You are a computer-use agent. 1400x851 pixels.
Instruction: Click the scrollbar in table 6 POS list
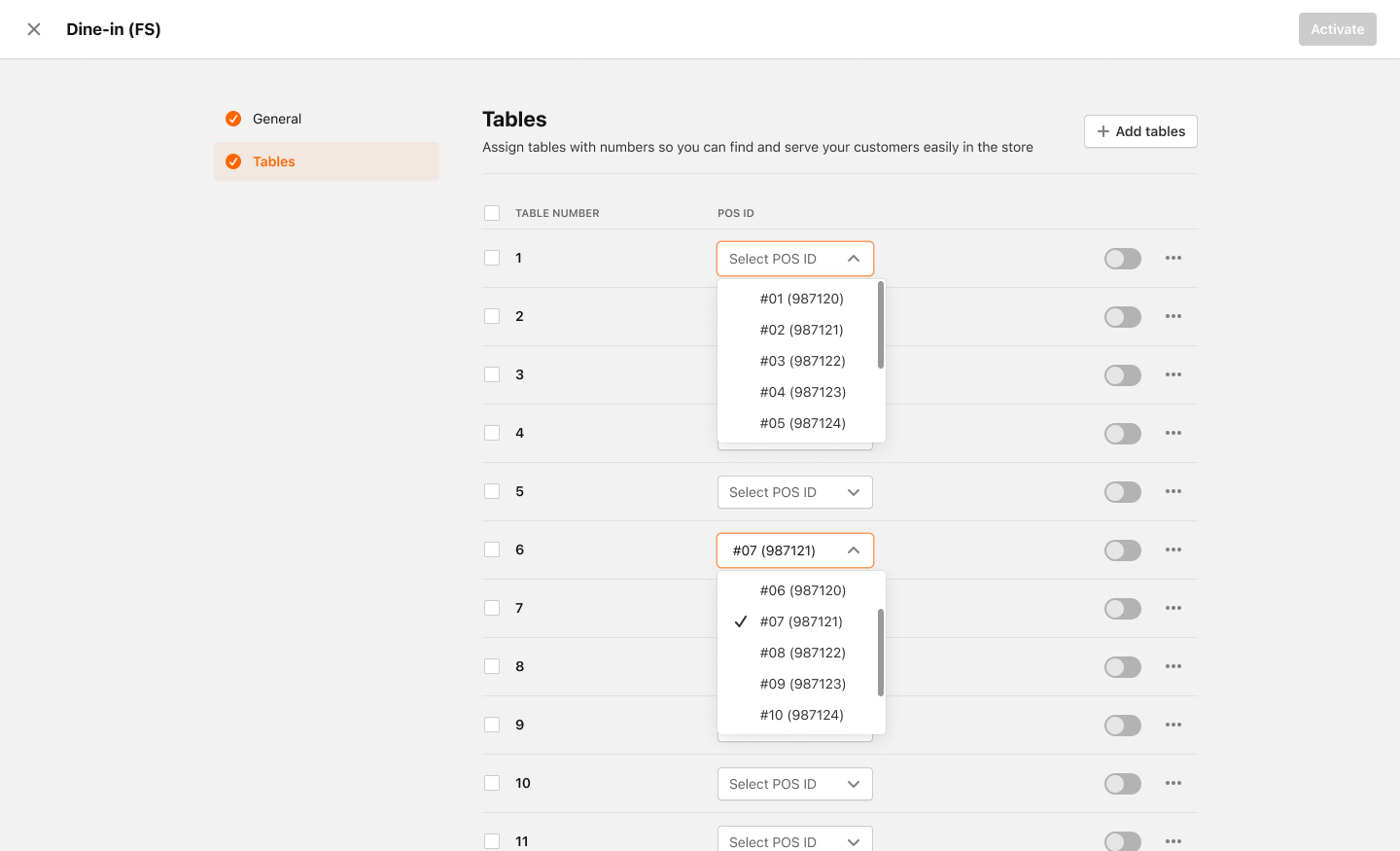[x=881, y=653]
